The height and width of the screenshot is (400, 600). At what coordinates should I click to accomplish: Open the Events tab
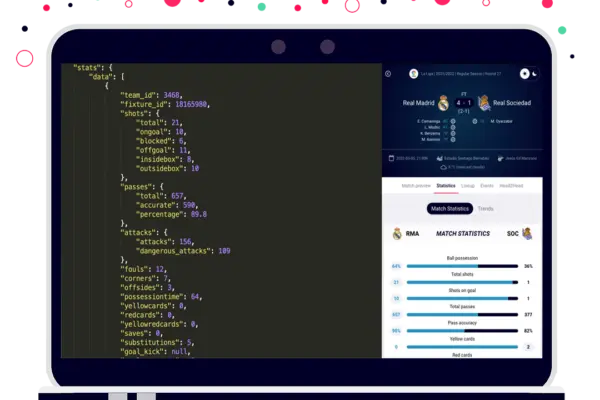pyautogui.click(x=487, y=186)
